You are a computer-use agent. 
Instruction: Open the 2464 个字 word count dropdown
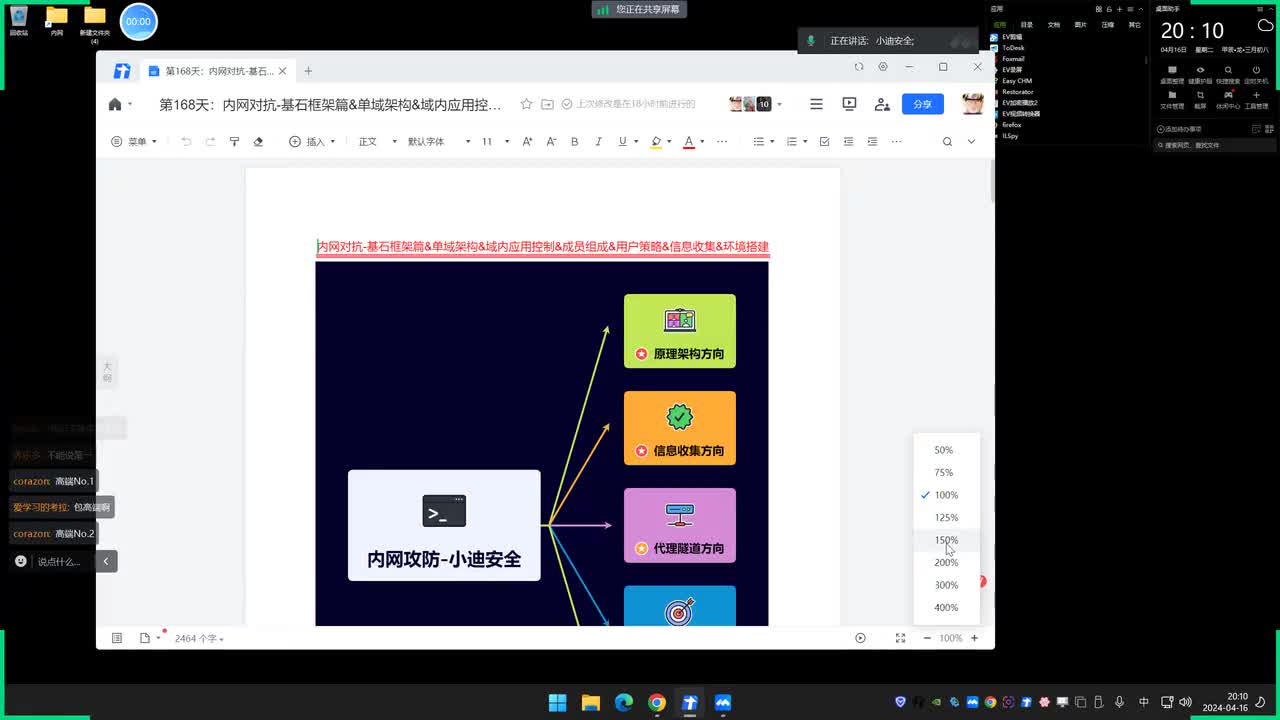point(199,638)
